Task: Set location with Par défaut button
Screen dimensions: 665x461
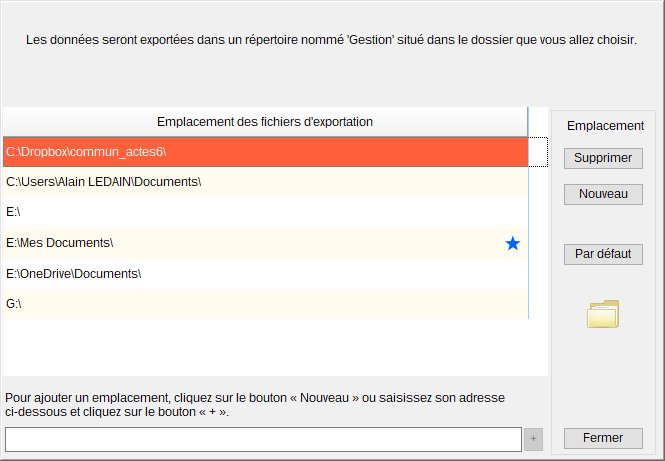Action: 603,254
